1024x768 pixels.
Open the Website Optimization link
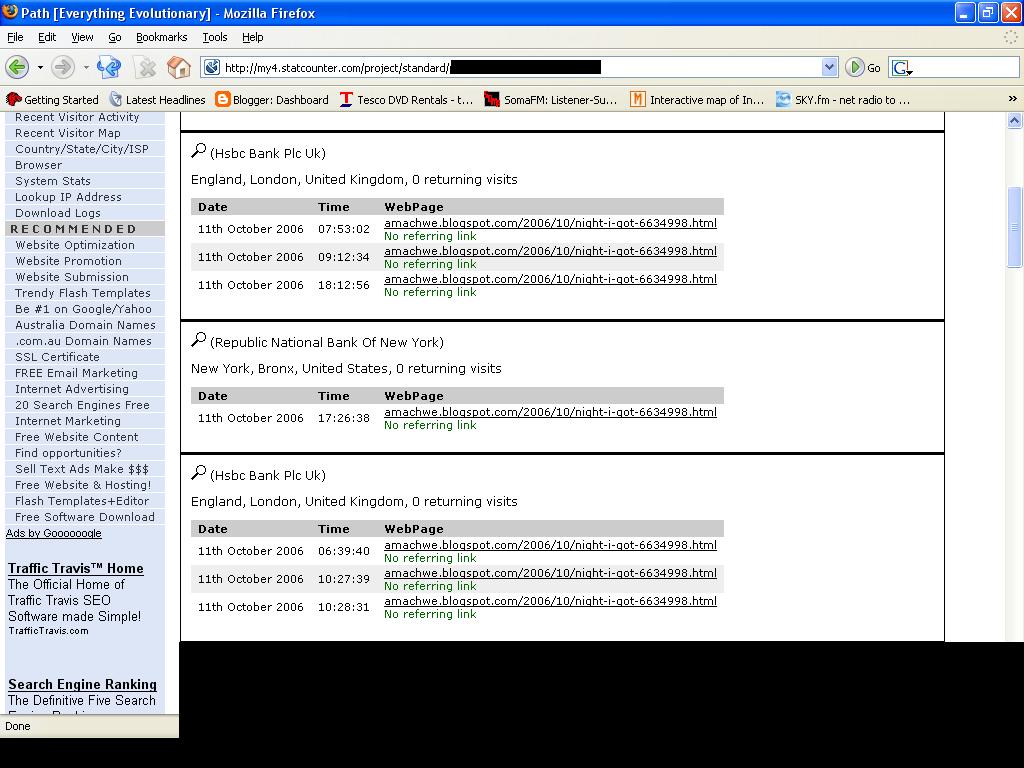coord(74,245)
